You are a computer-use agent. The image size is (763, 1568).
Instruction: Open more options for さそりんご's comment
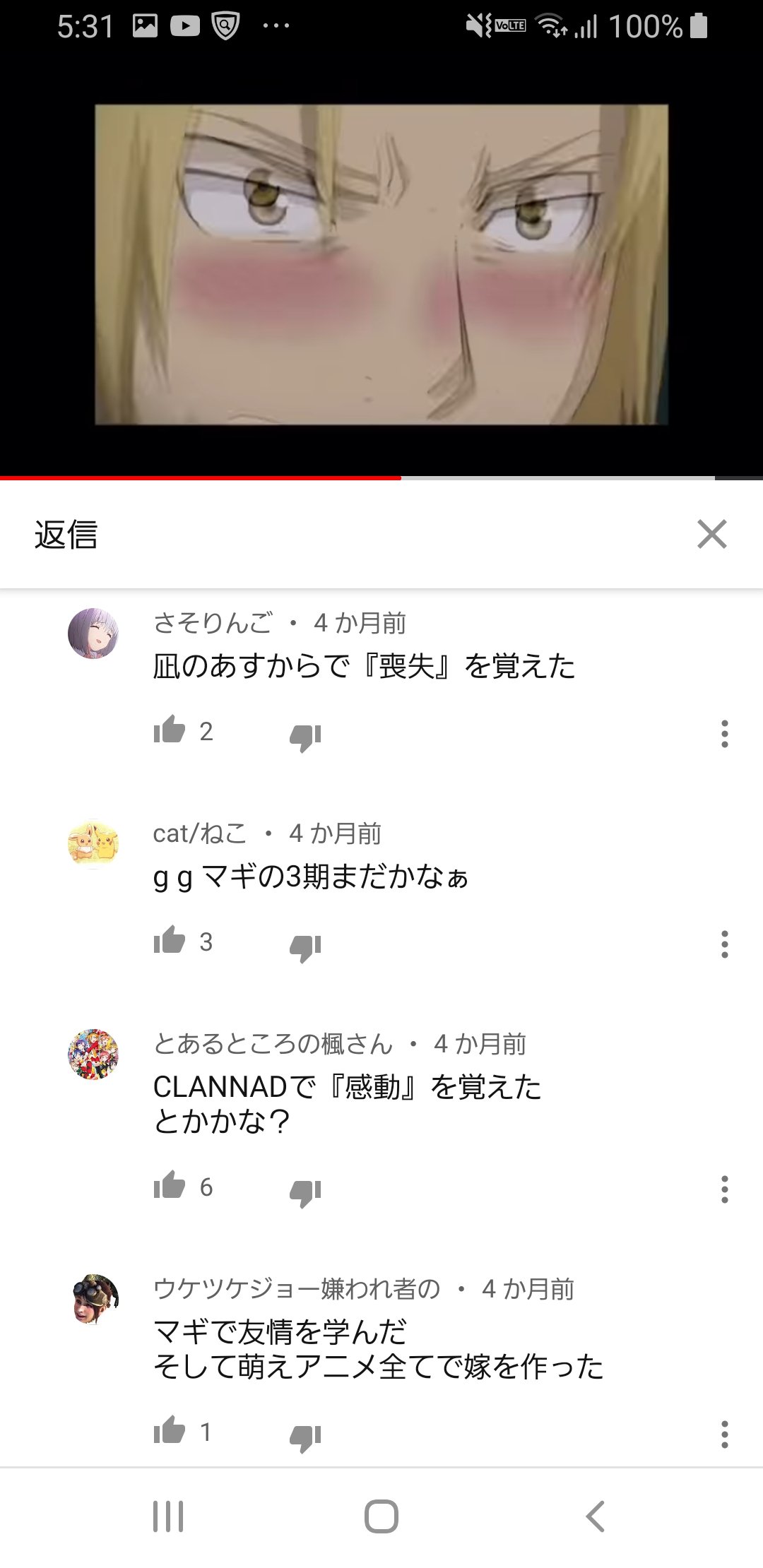tap(724, 734)
